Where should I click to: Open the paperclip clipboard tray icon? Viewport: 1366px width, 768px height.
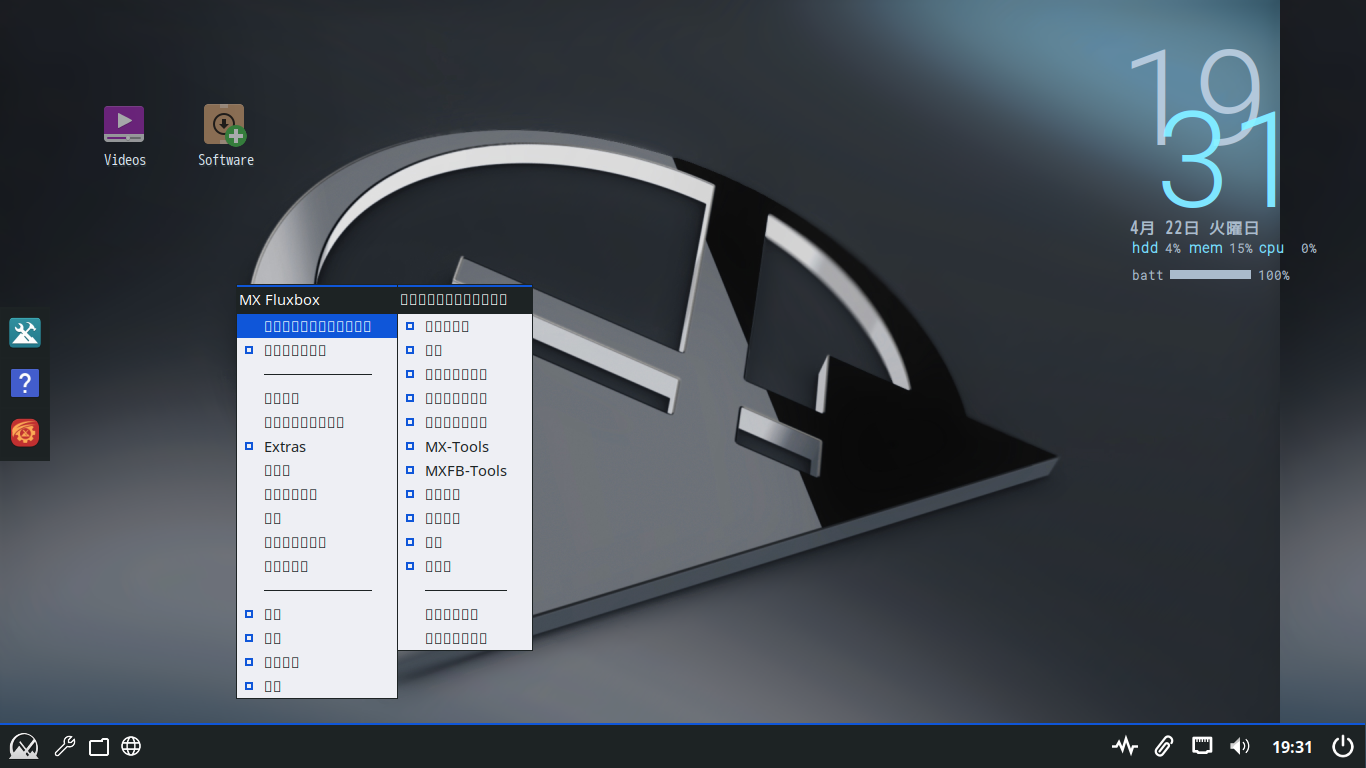[1163, 746]
